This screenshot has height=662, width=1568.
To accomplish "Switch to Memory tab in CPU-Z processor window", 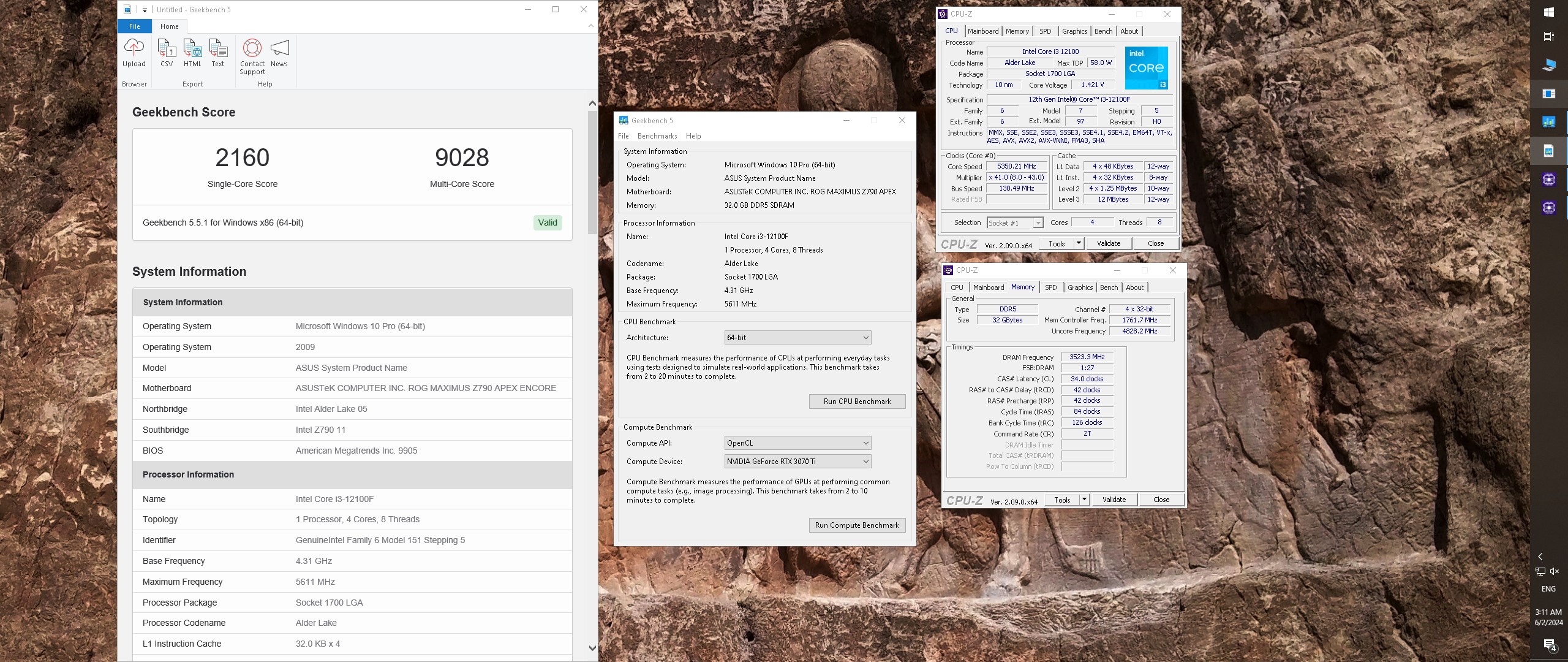I will click(x=1017, y=31).
